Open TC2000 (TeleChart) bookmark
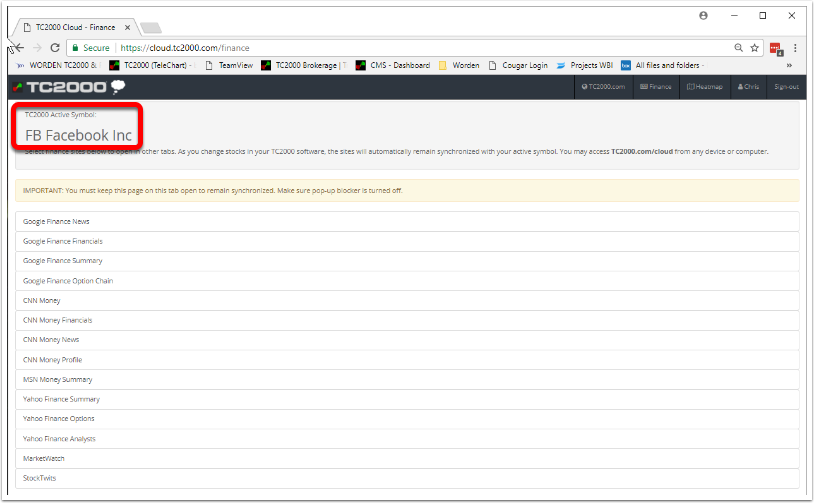The height and width of the screenshot is (503, 814). [x=152, y=65]
